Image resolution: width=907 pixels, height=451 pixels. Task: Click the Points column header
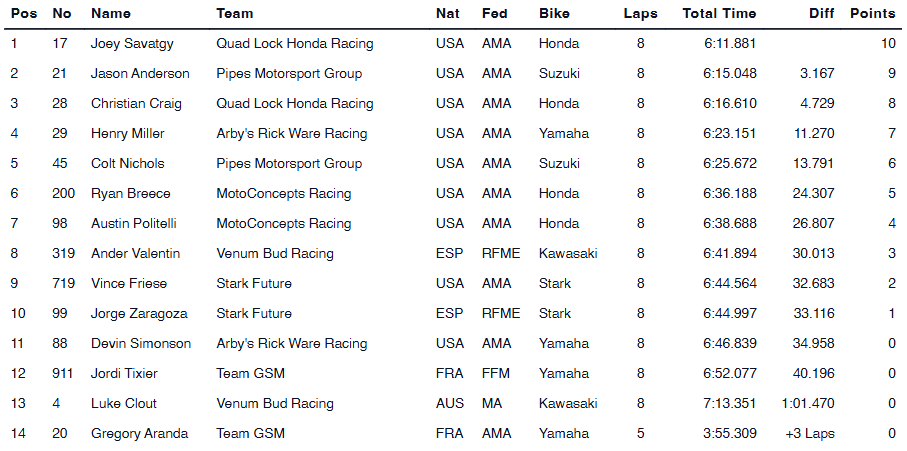[x=872, y=14]
